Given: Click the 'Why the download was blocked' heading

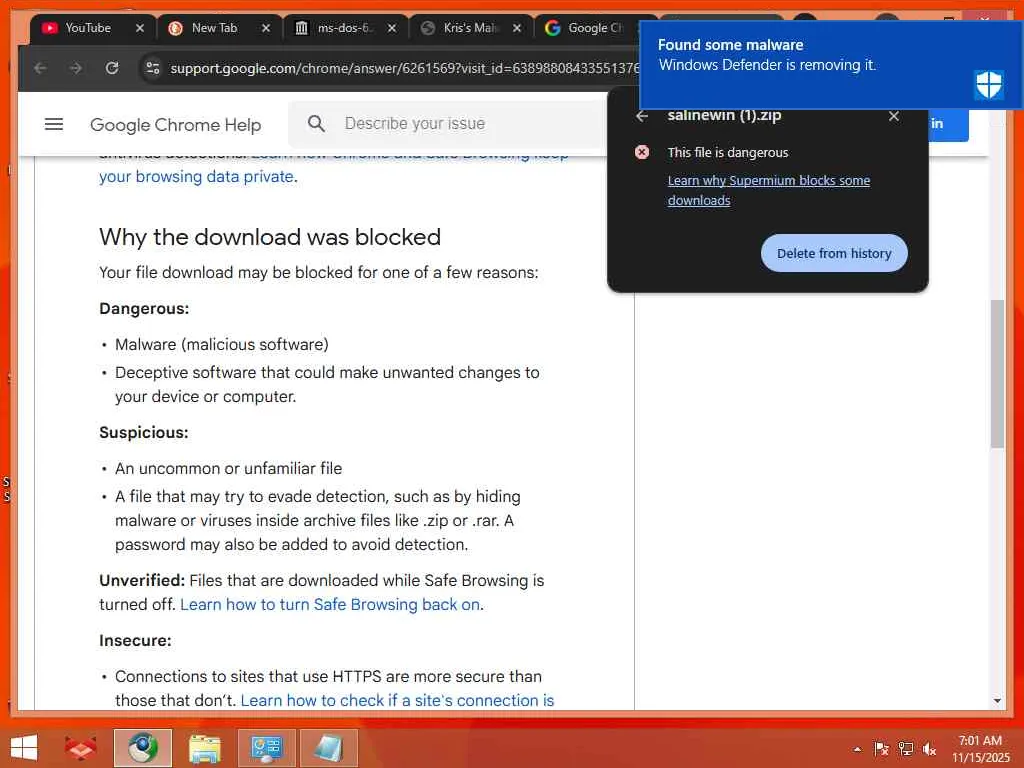Looking at the screenshot, I should pyautogui.click(x=270, y=237).
